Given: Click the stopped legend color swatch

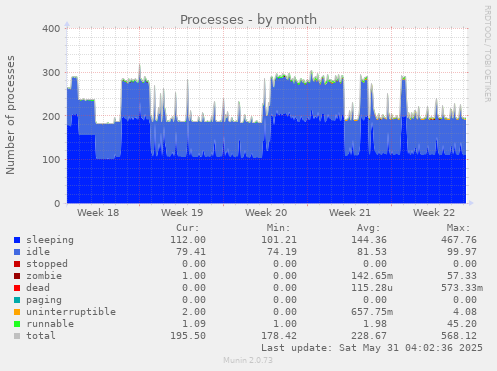Looking at the screenshot, I should coord(17,264).
